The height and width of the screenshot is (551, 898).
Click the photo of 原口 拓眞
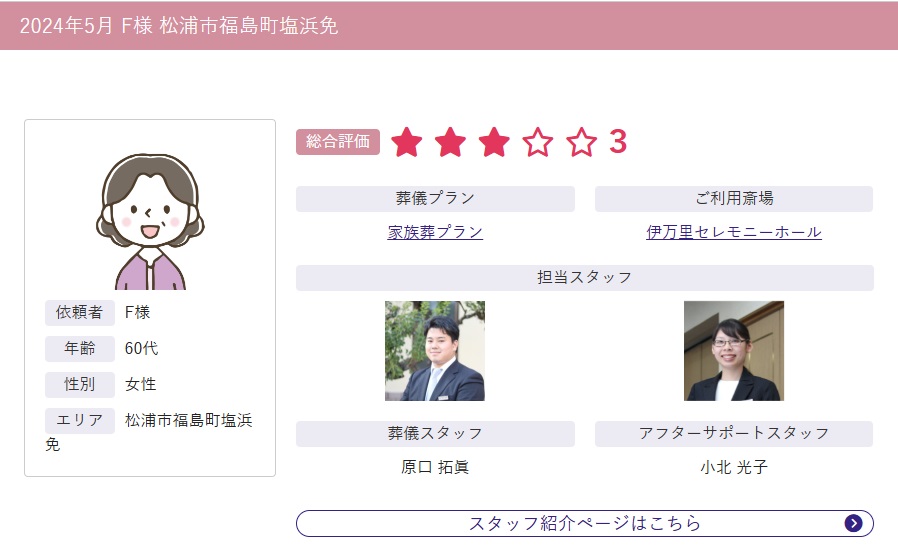[435, 351]
